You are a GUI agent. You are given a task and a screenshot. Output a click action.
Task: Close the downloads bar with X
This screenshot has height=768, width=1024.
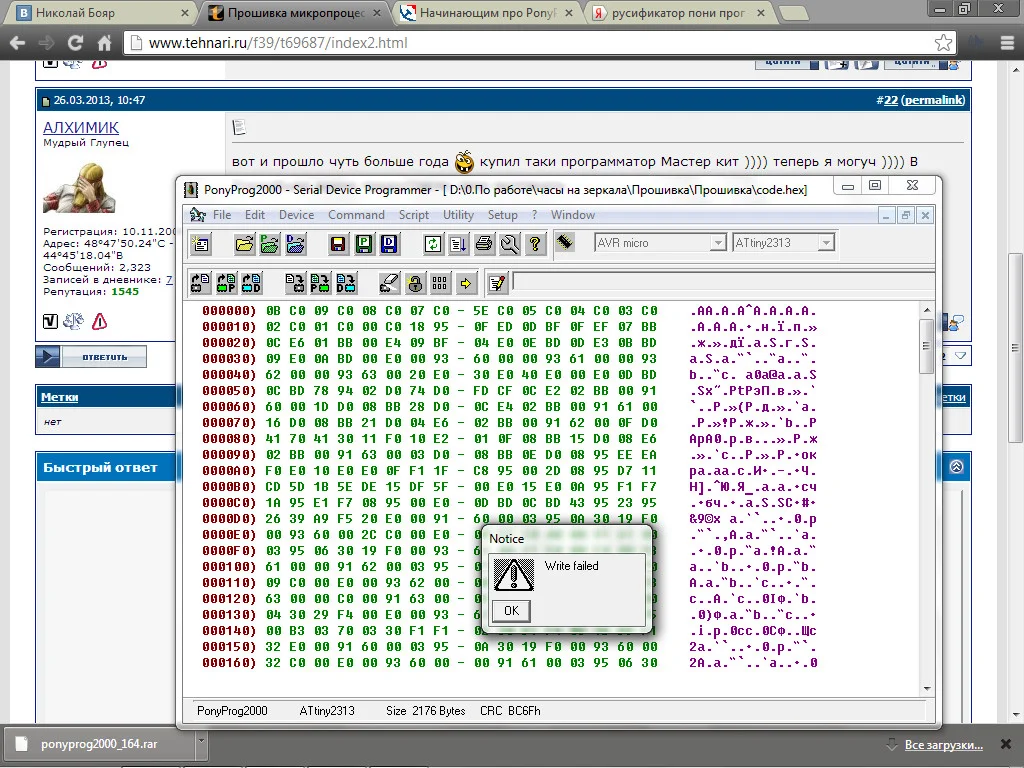(1006, 744)
